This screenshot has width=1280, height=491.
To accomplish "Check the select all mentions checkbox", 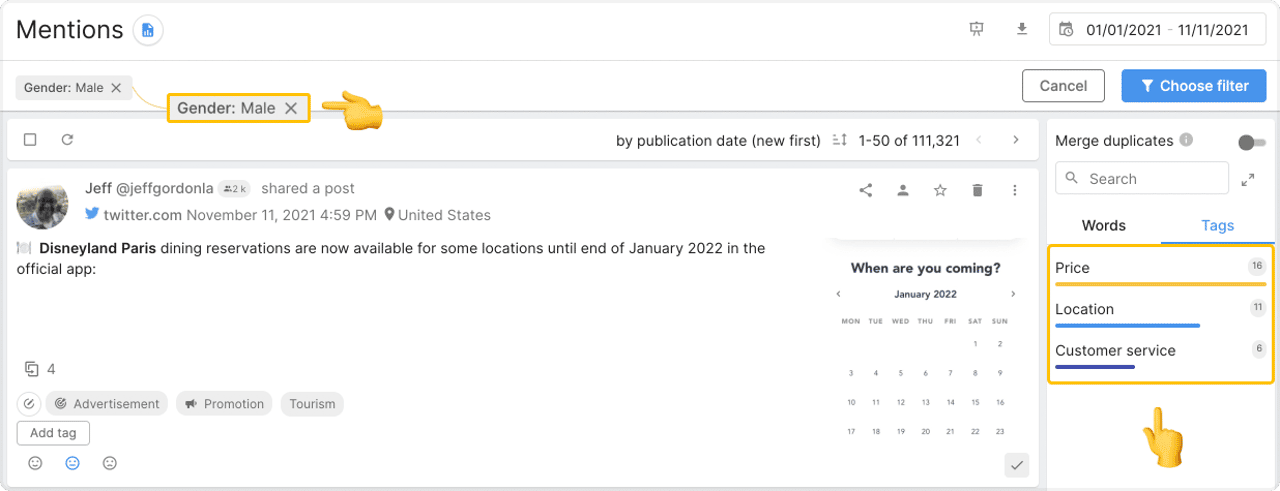I will (x=30, y=140).
